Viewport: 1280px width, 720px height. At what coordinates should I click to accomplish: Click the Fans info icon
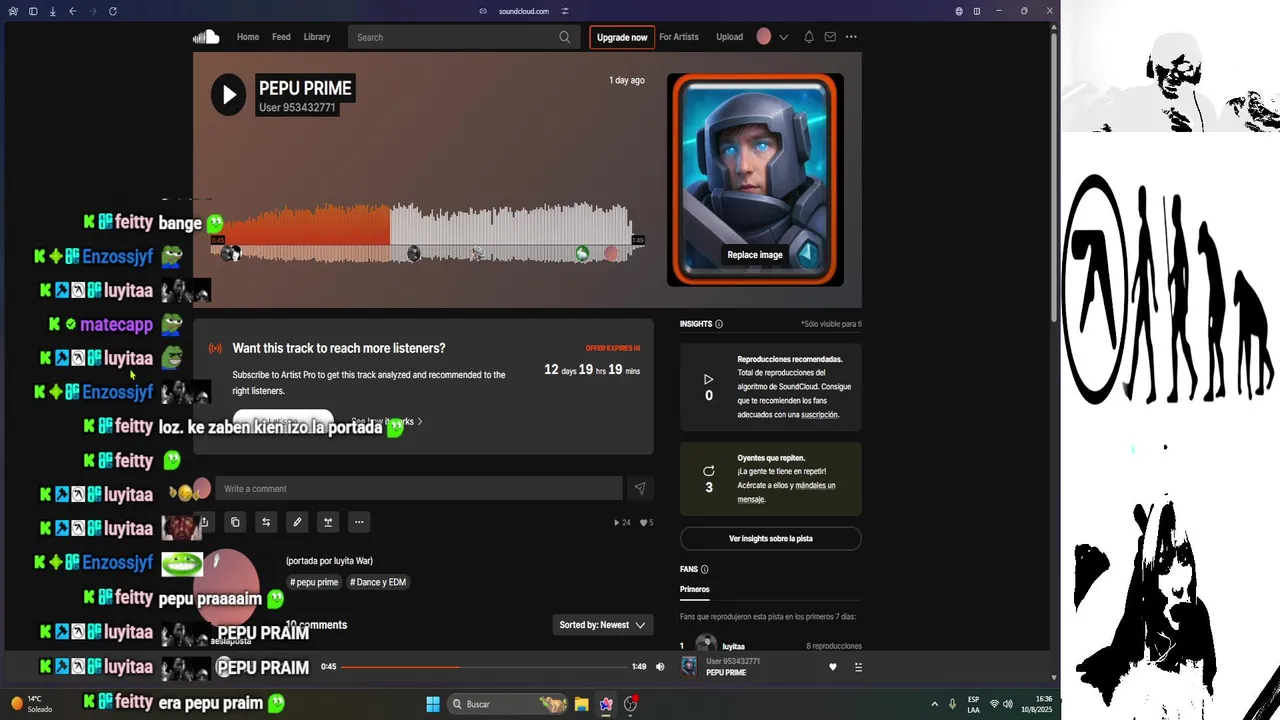(x=705, y=569)
